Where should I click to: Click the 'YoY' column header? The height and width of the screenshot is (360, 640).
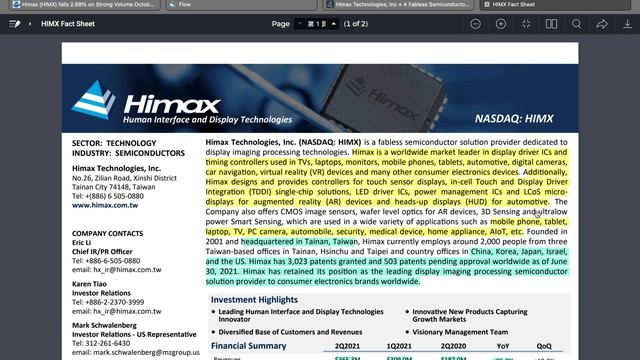[x=503, y=346]
